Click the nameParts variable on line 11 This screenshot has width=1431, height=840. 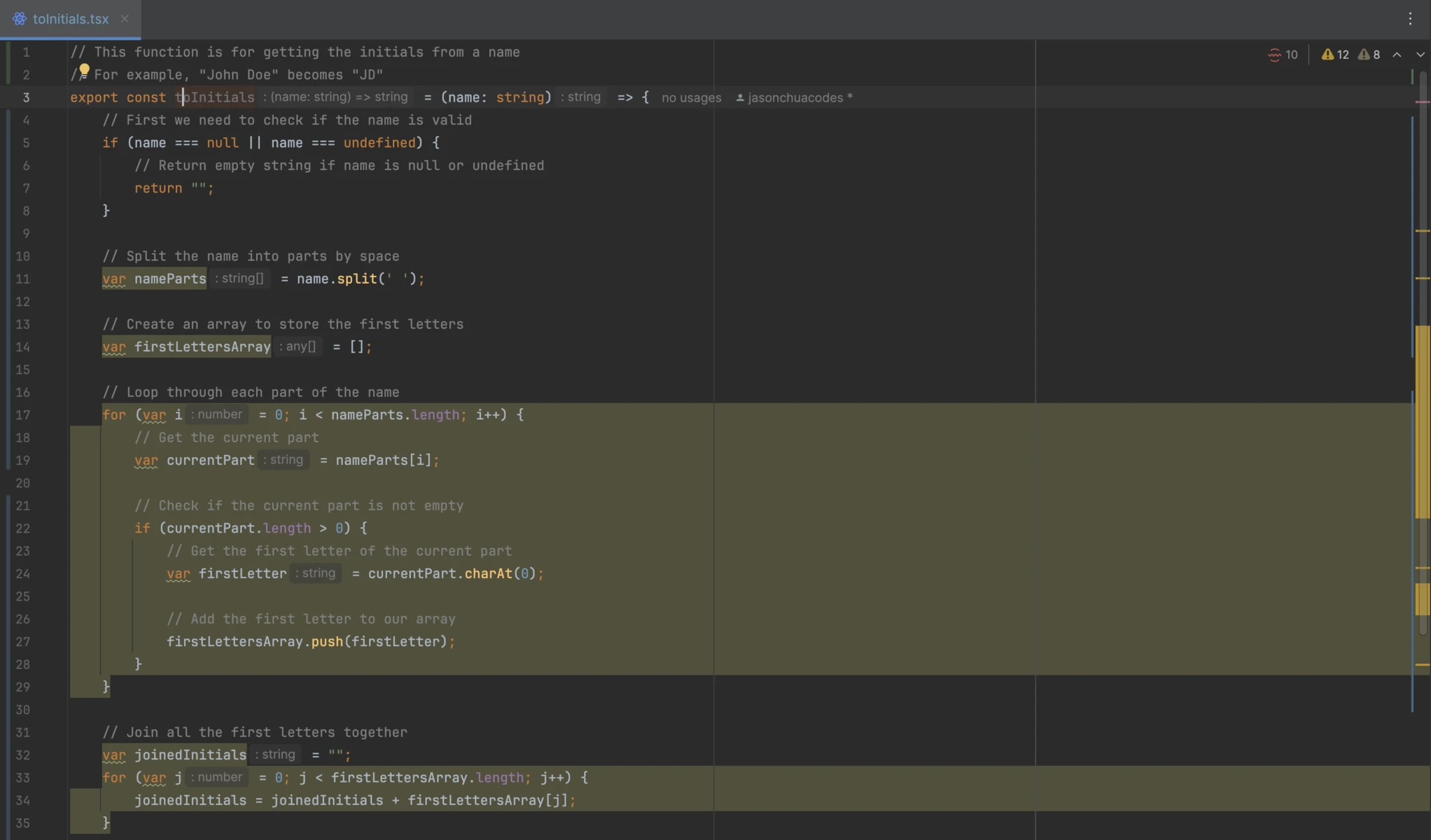pyautogui.click(x=170, y=279)
